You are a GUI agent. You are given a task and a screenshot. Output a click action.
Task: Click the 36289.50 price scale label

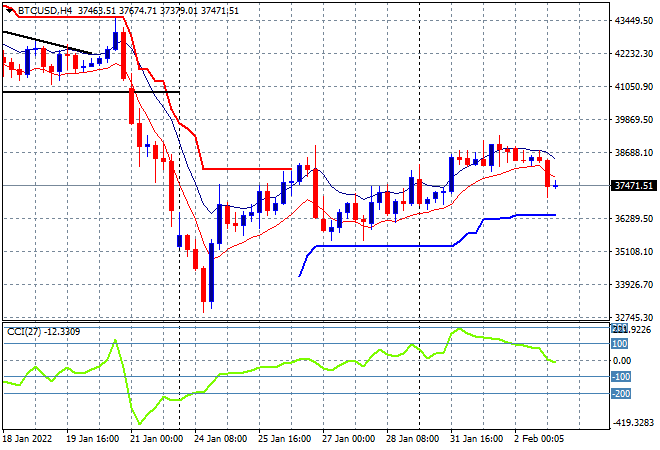click(633, 218)
